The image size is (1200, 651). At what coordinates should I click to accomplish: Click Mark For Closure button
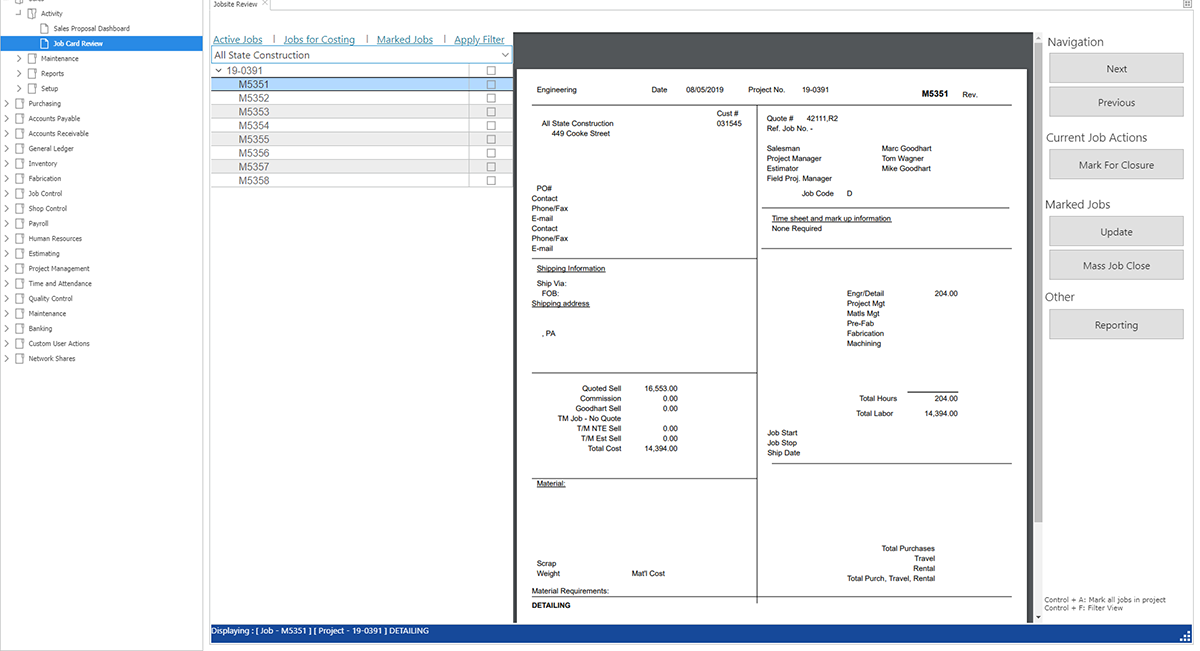click(1116, 165)
